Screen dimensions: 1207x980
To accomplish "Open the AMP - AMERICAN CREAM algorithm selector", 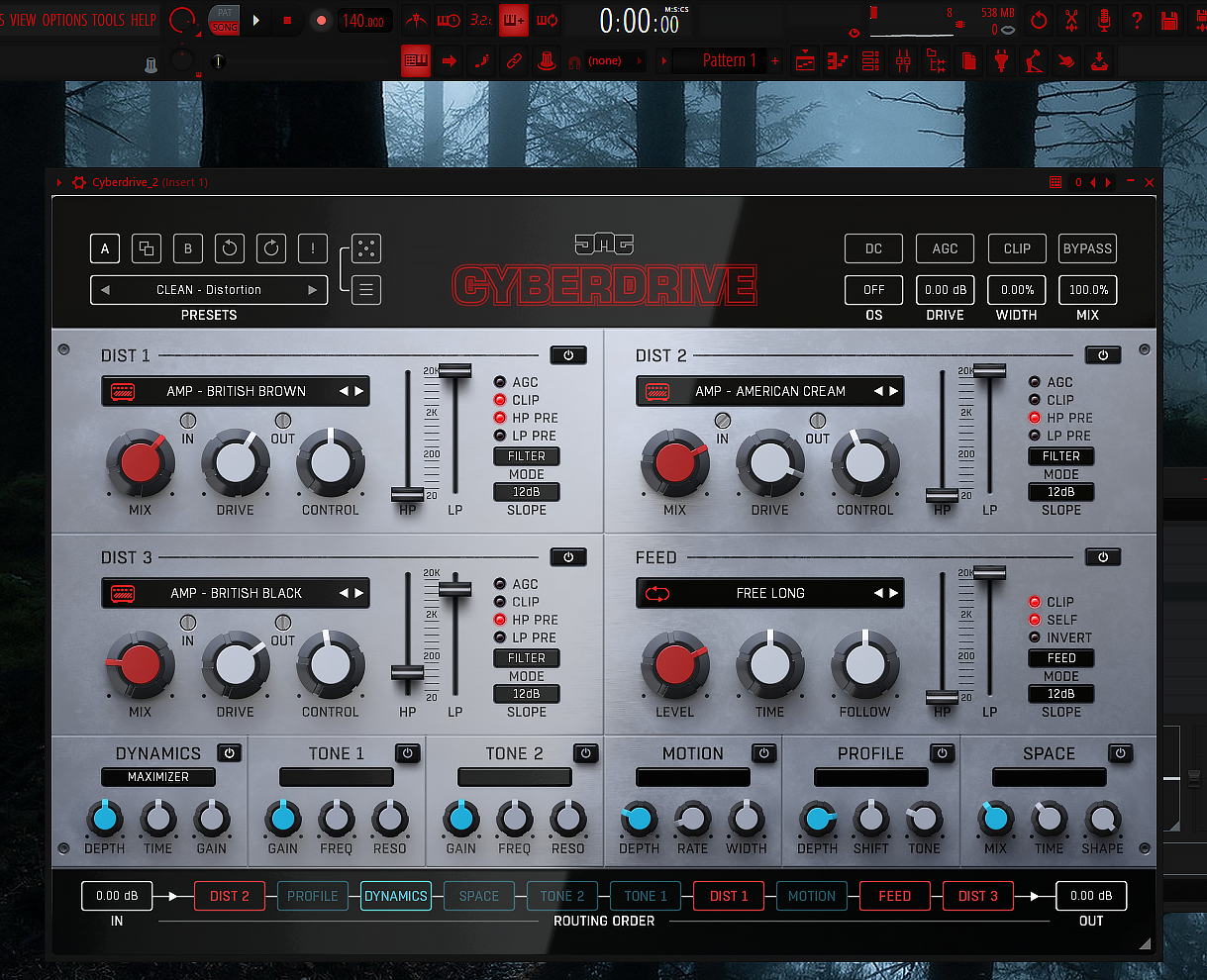I will [770, 391].
